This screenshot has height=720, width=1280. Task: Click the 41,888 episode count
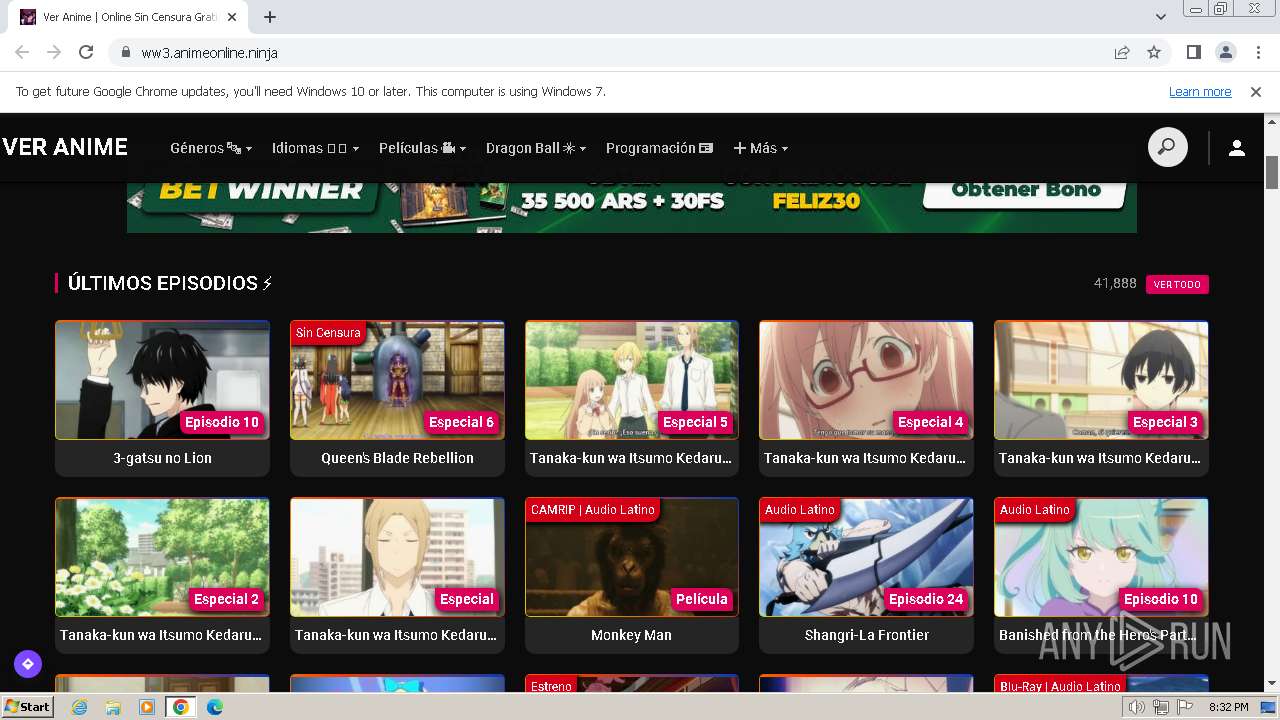(x=1115, y=283)
